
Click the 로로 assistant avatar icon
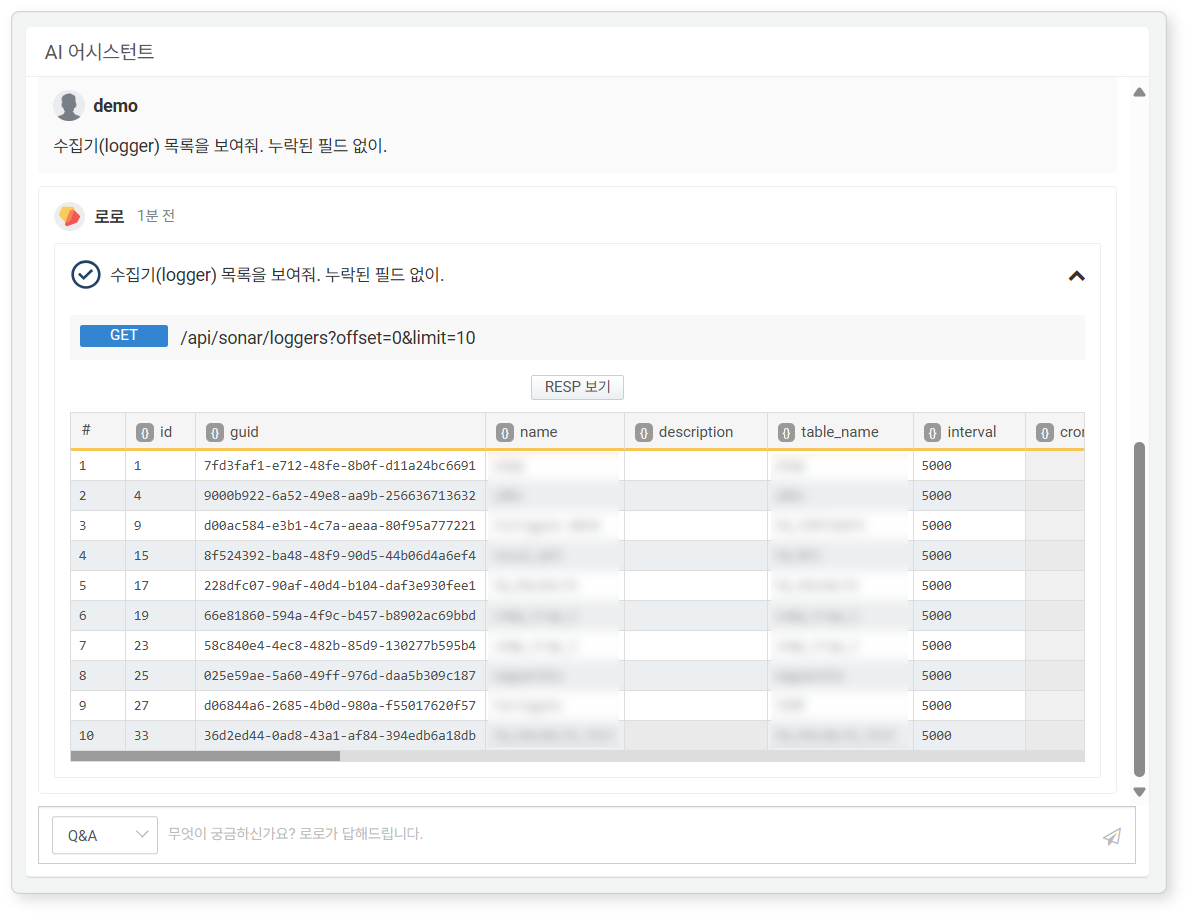(70, 217)
